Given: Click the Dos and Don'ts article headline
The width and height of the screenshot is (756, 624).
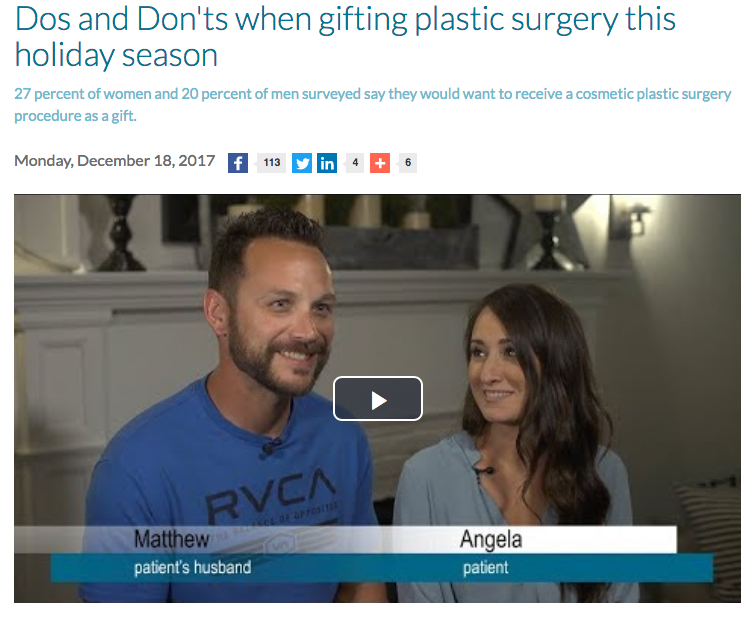Looking at the screenshot, I should pos(345,37).
